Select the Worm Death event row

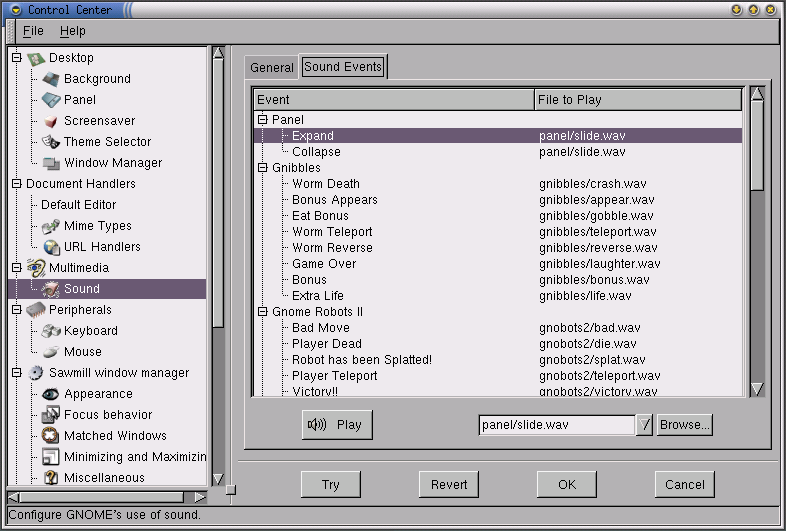(x=326, y=184)
